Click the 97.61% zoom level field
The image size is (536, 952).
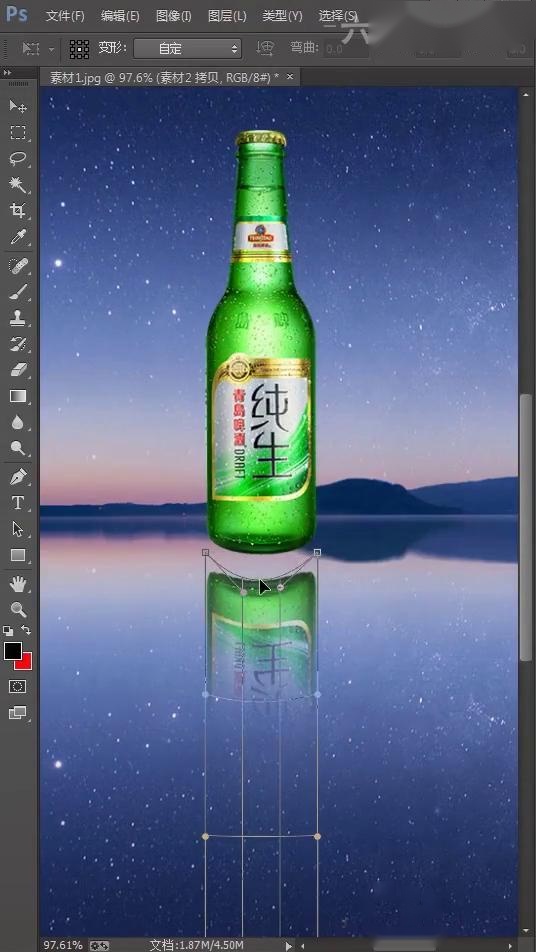click(x=63, y=945)
